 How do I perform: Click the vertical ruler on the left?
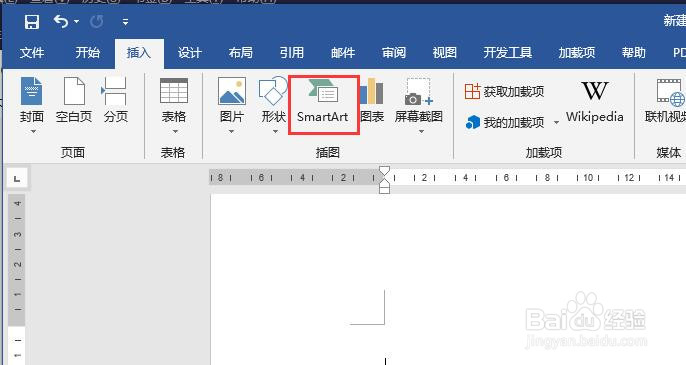(17, 280)
